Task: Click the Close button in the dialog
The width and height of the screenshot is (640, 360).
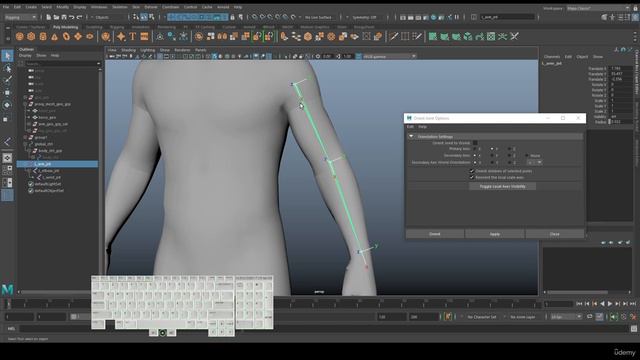Action: point(555,234)
